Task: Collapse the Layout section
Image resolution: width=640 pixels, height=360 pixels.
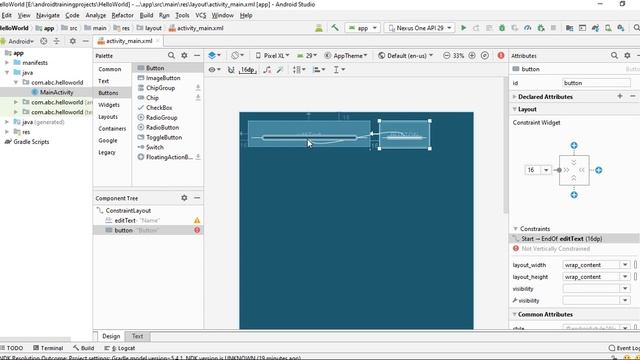Action: pos(515,109)
